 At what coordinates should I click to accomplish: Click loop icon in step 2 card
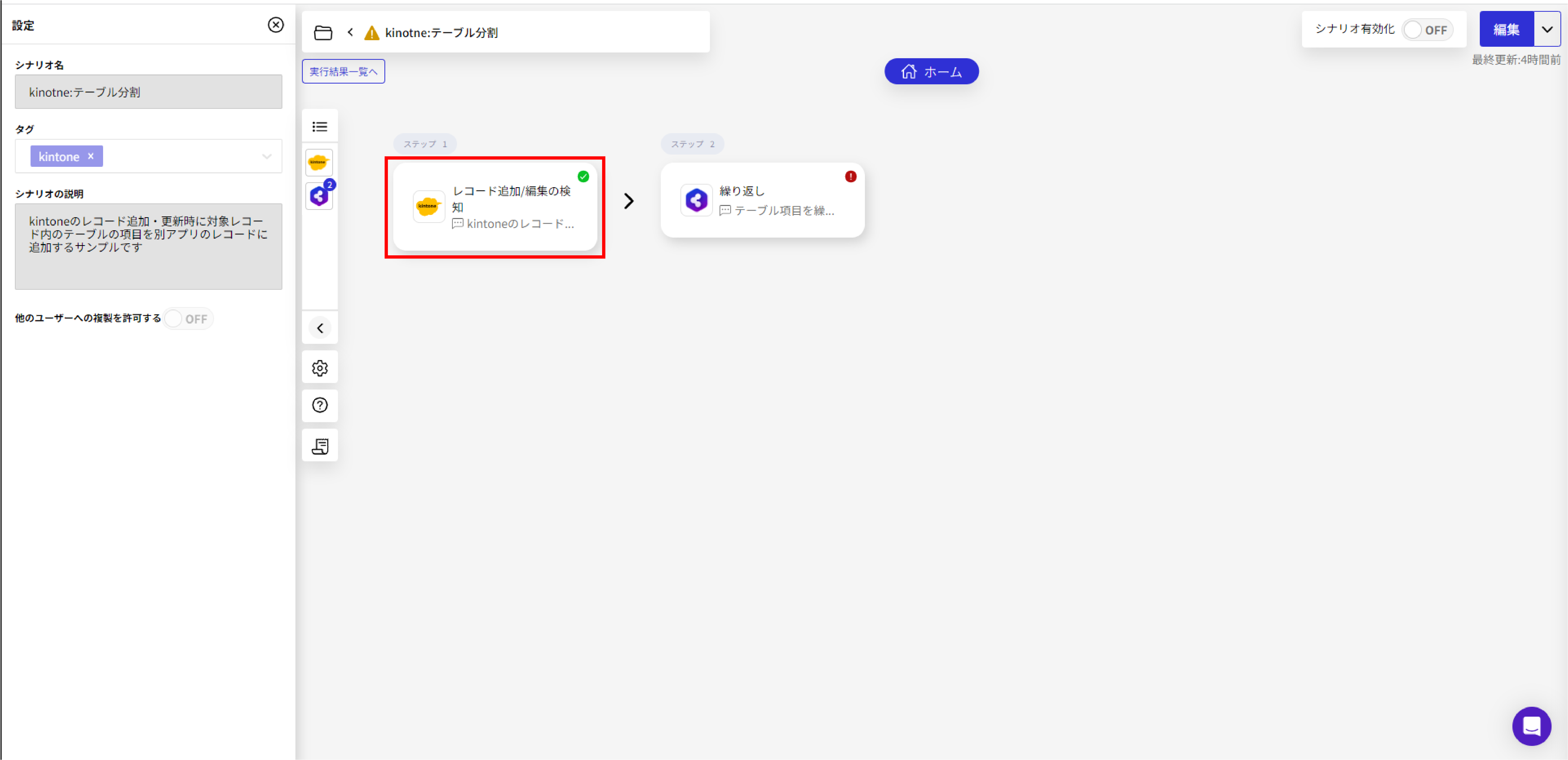coord(696,200)
